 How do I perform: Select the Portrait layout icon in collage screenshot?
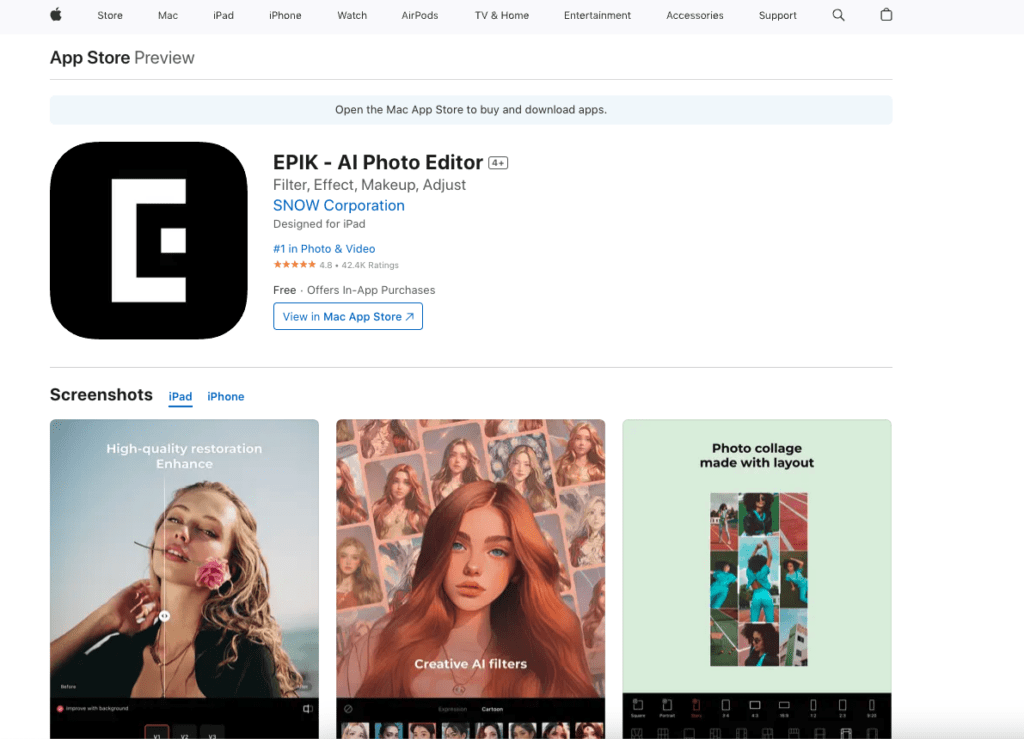pyautogui.click(x=667, y=707)
